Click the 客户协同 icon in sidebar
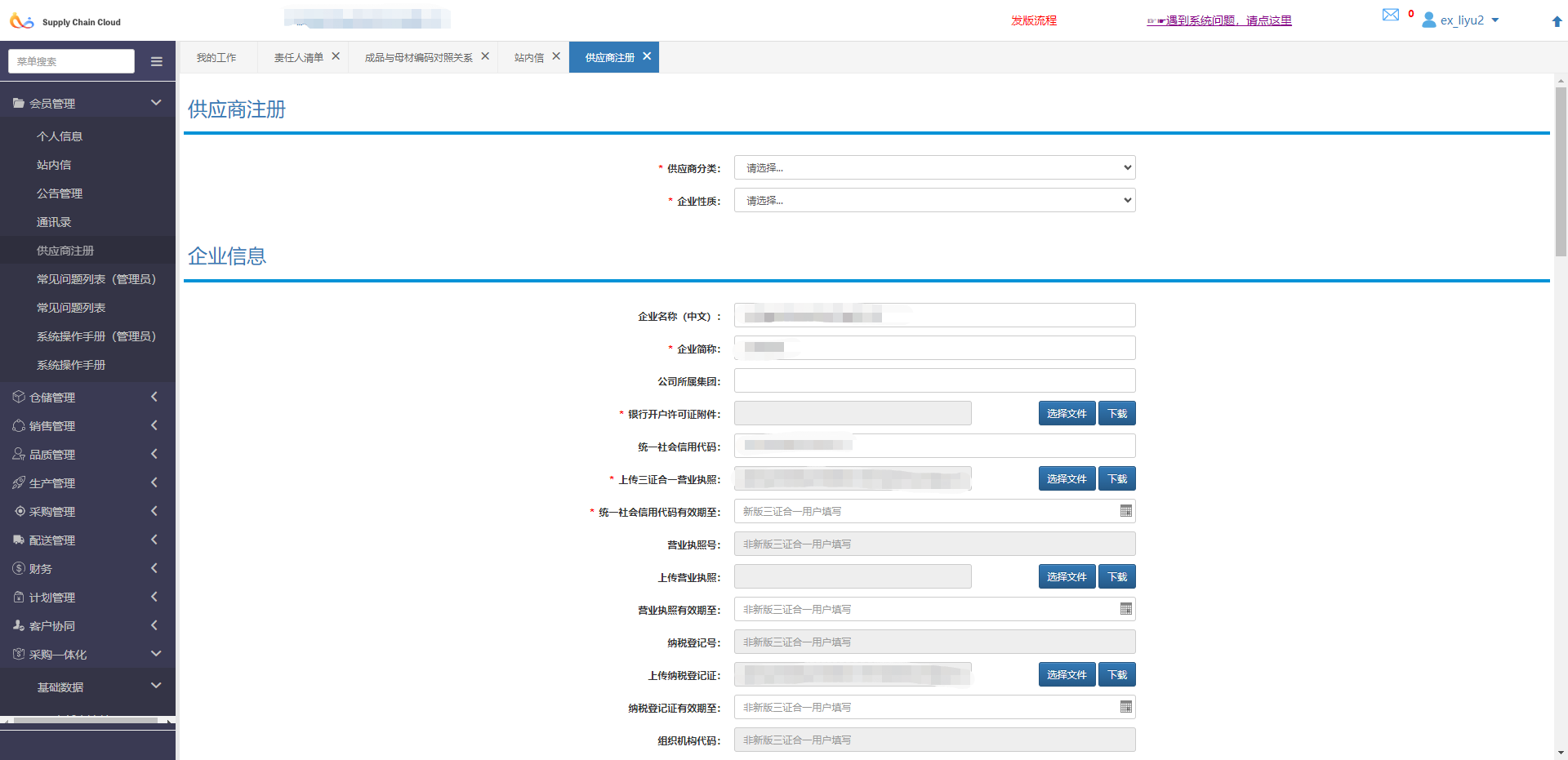The width and height of the screenshot is (1568, 760). pyautogui.click(x=19, y=625)
